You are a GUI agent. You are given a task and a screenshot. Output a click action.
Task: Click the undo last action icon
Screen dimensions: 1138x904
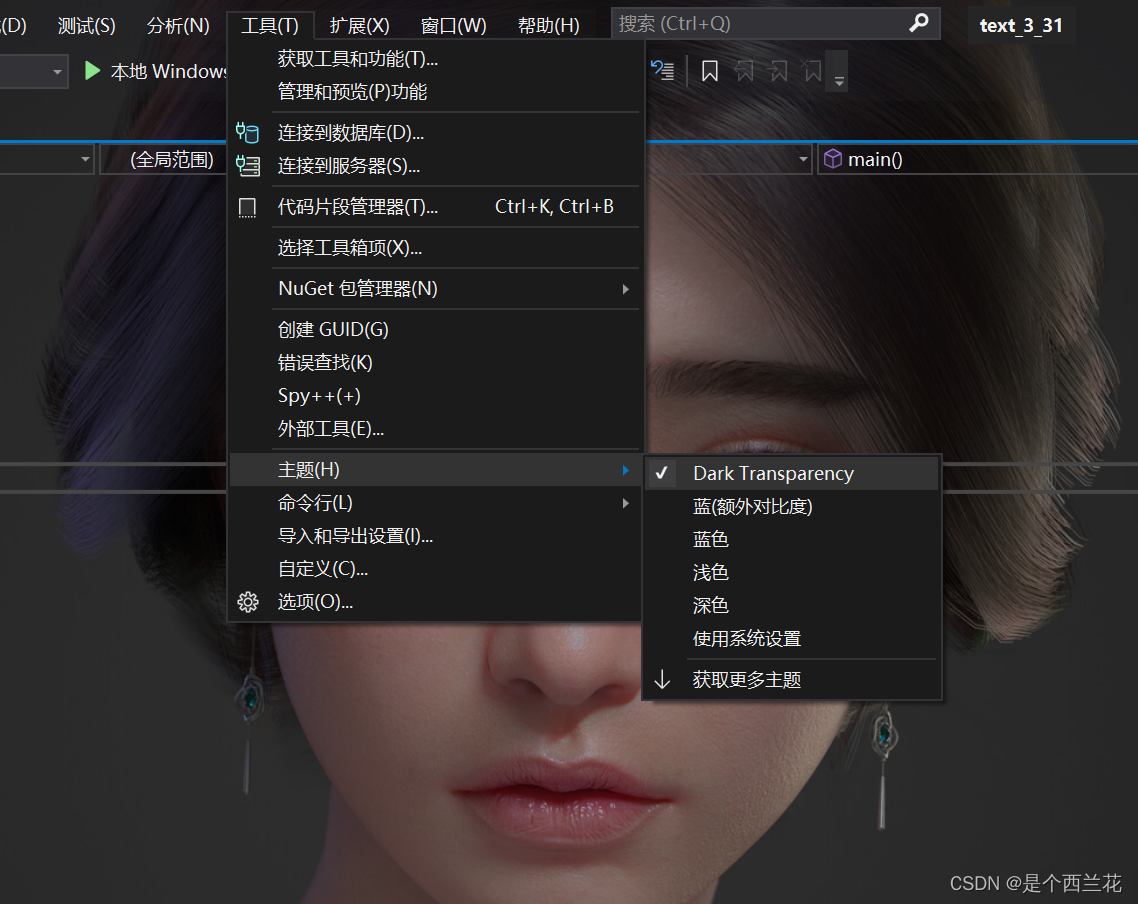663,70
